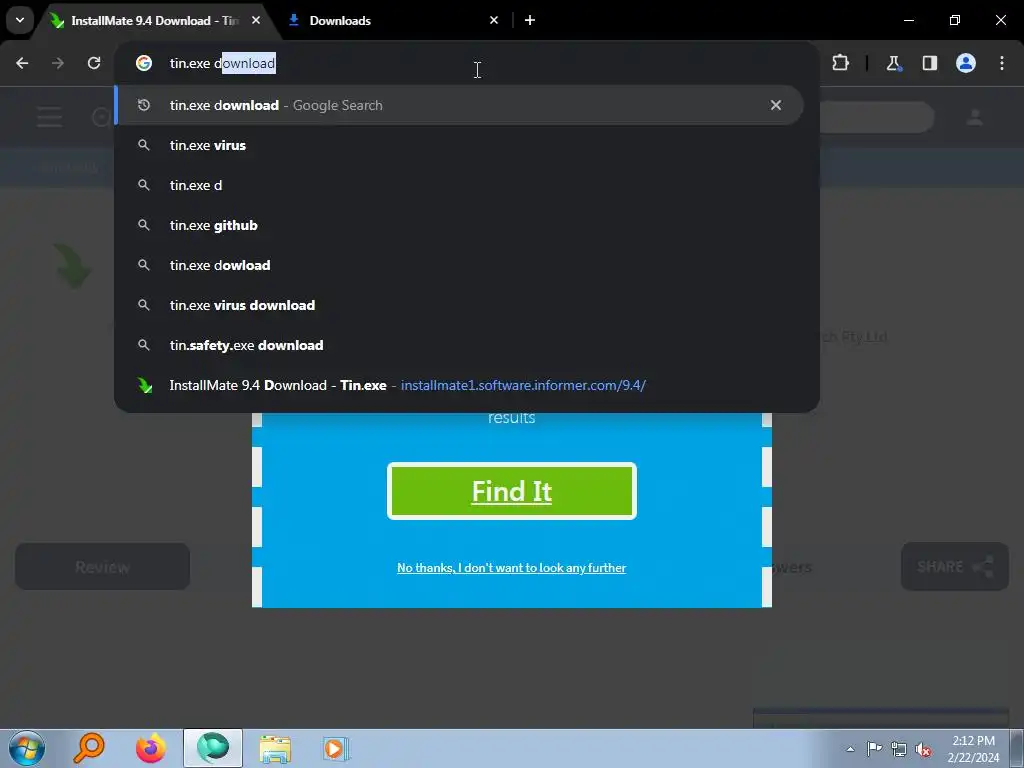Close the InstallMate 9.4 Download tab
The image size is (1024, 768).
256,20
